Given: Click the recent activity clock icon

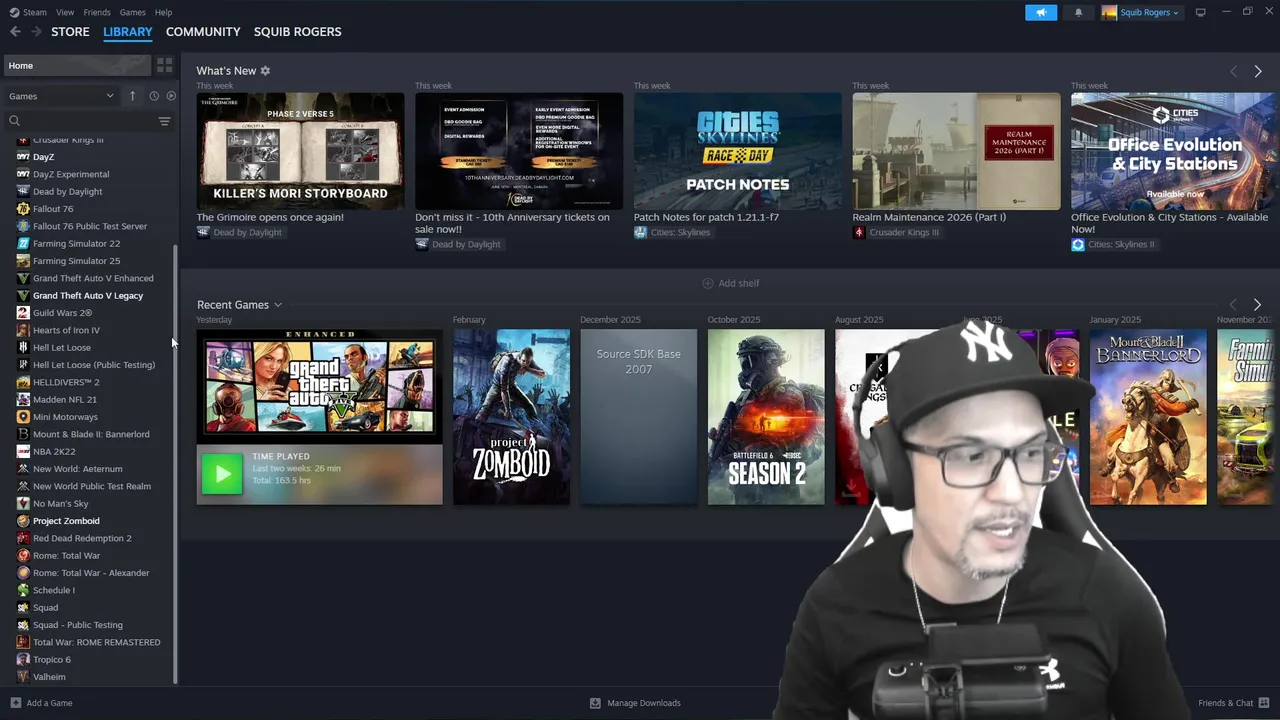Looking at the screenshot, I should coord(154,96).
